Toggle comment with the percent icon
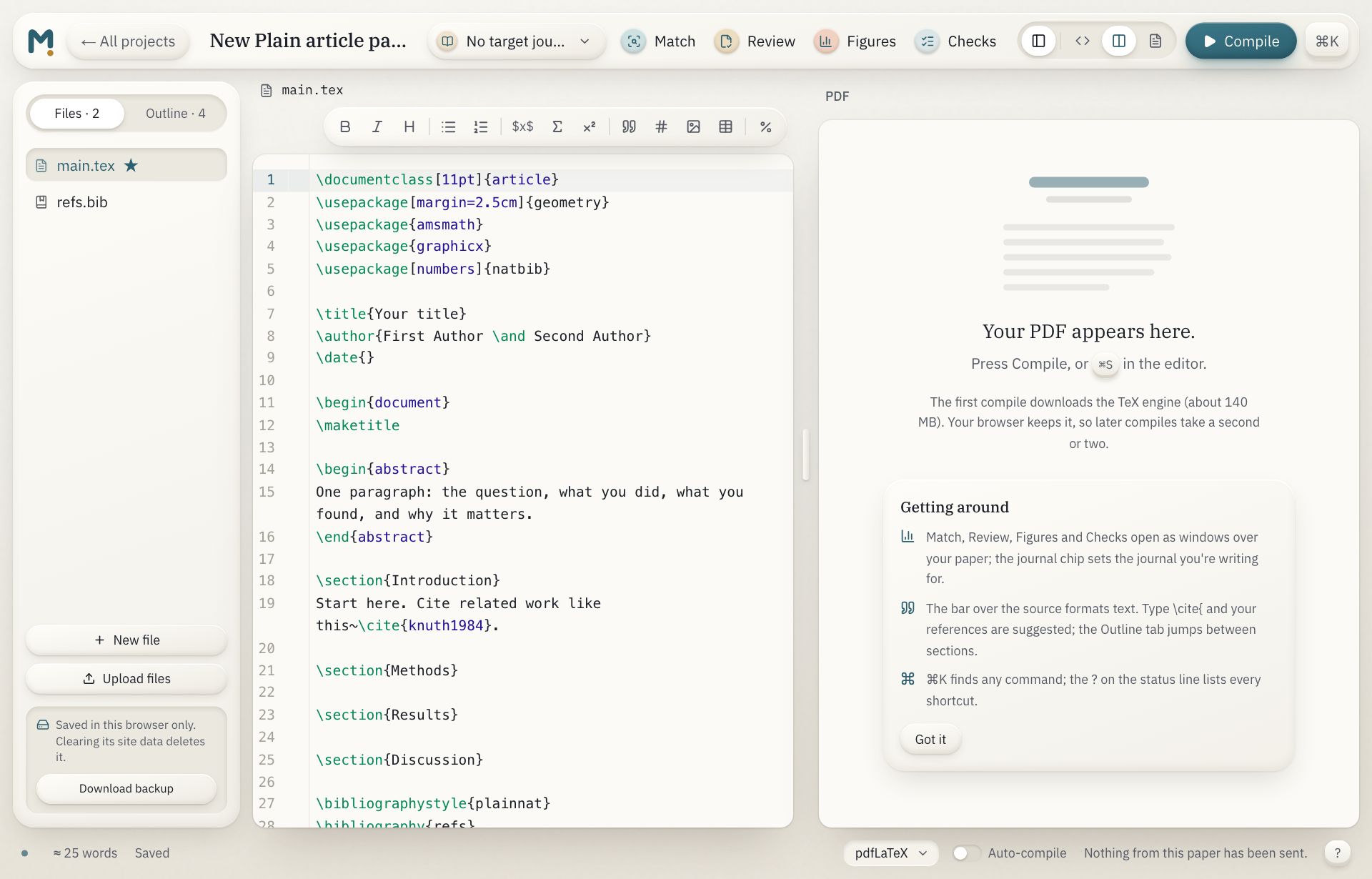Viewport: 1372px width, 879px height. [x=765, y=126]
